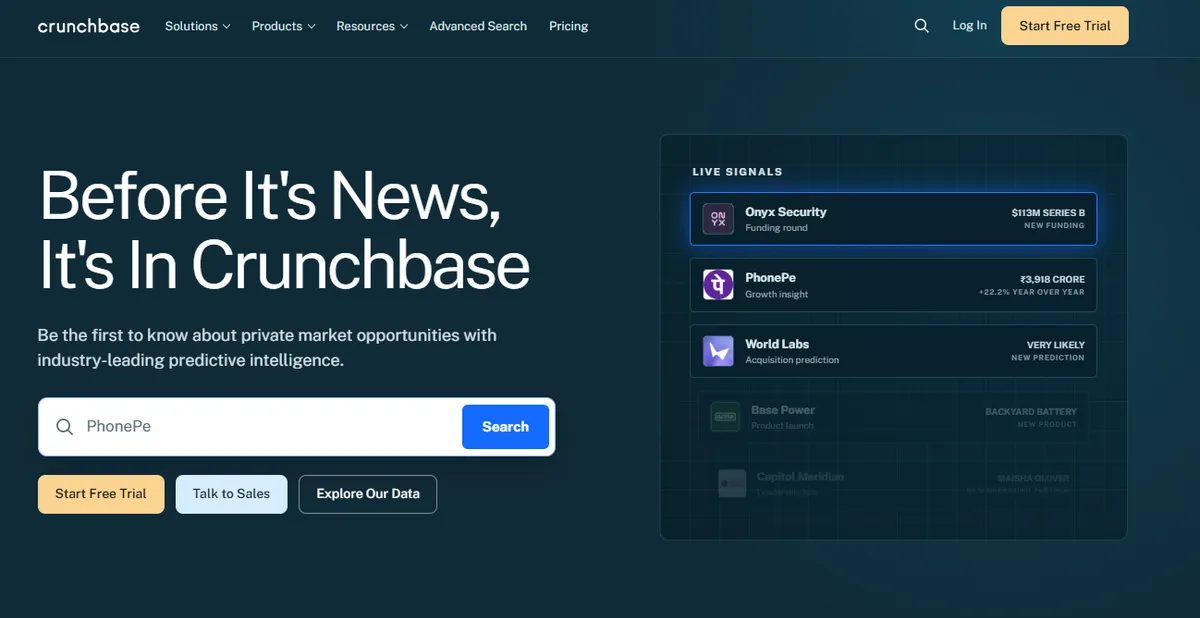Click the "BACKYARD BATTERY" text
Image resolution: width=1200 pixels, height=618 pixels.
pos(1031,412)
